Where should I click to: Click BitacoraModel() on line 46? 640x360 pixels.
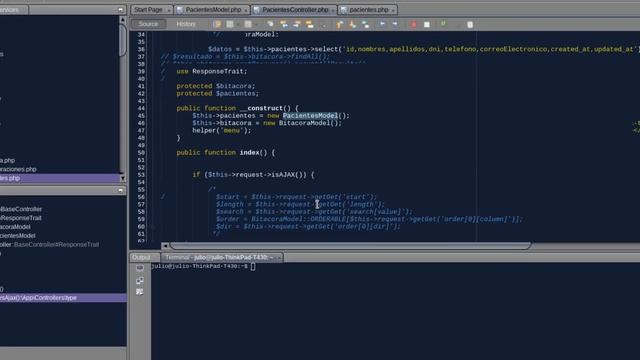[x=310, y=123]
